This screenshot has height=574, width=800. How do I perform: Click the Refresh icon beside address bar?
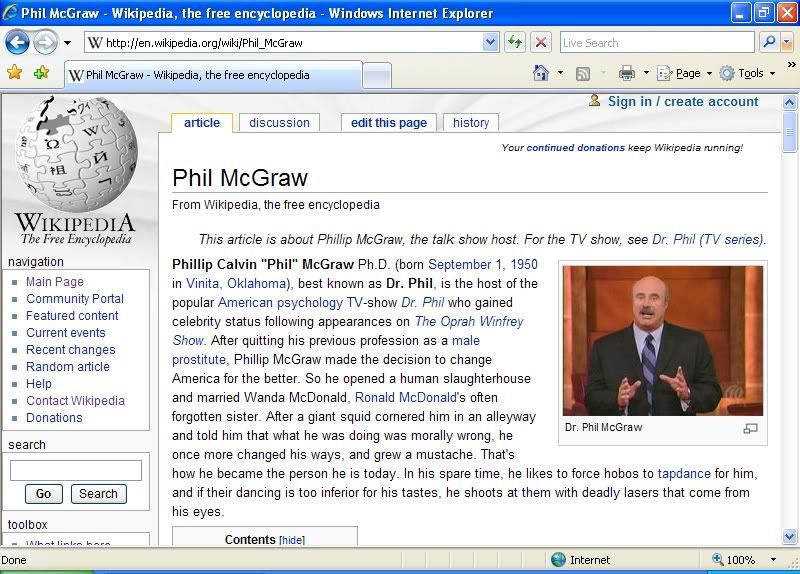tap(515, 42)
